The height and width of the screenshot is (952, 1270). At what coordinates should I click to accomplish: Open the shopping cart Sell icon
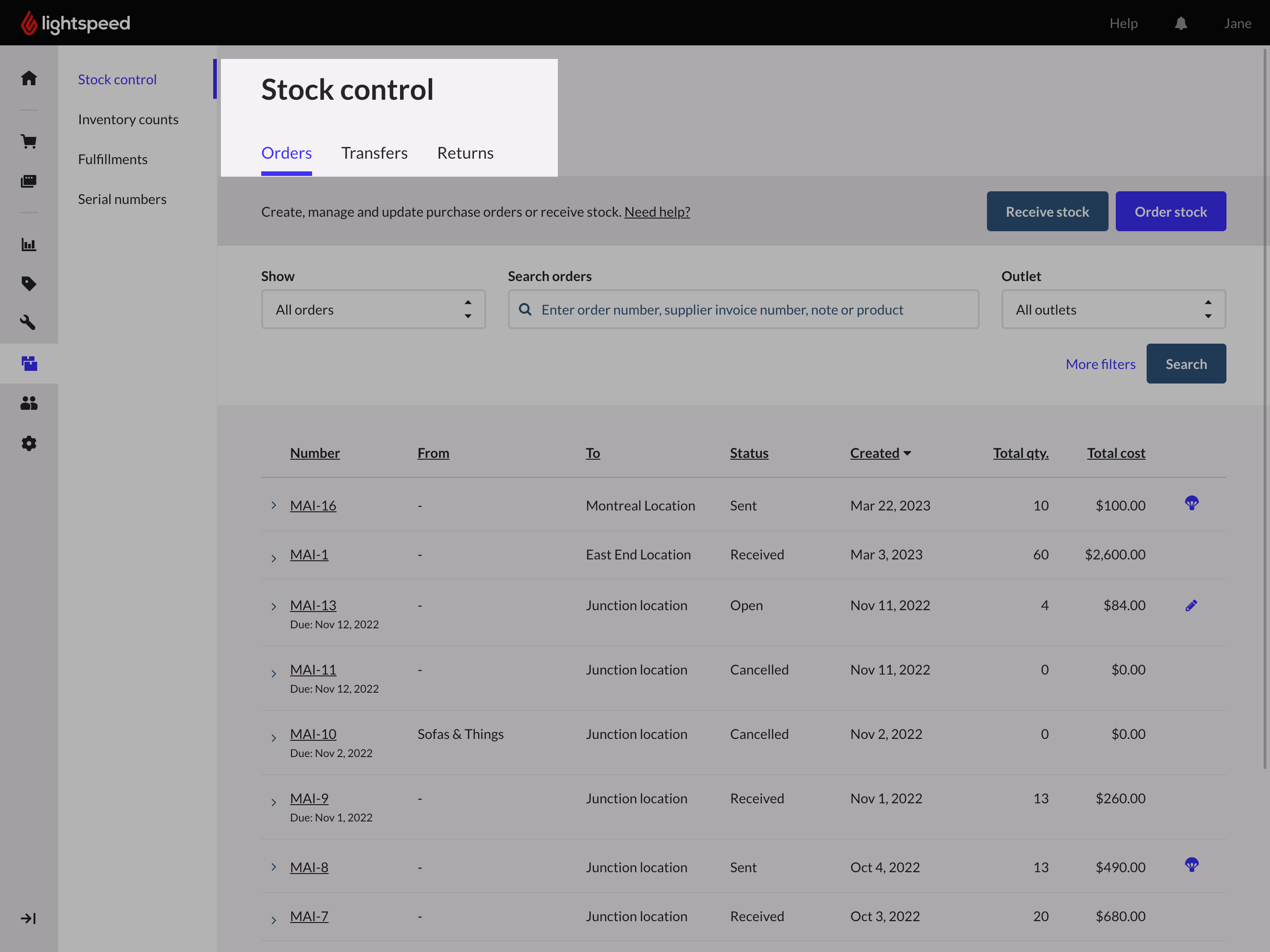pyautogui.click(x=29, y=141)
